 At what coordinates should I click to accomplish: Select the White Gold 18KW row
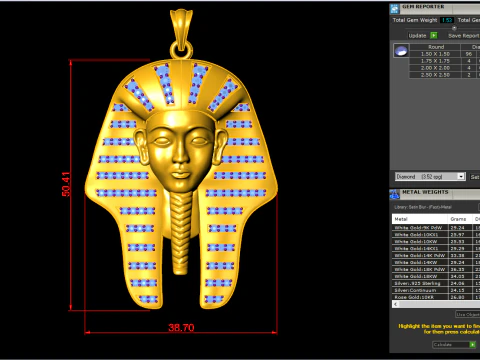click(x=436, y=276)
